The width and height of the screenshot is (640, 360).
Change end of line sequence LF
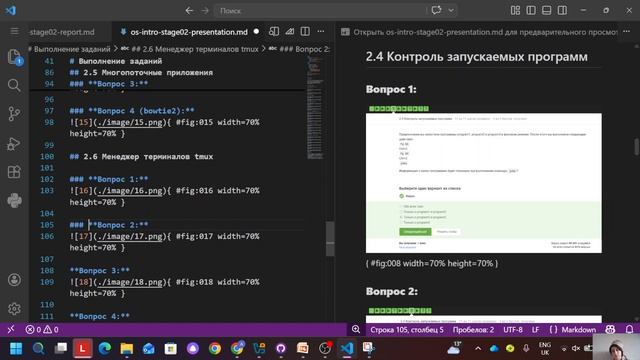(x=536, y=329)
